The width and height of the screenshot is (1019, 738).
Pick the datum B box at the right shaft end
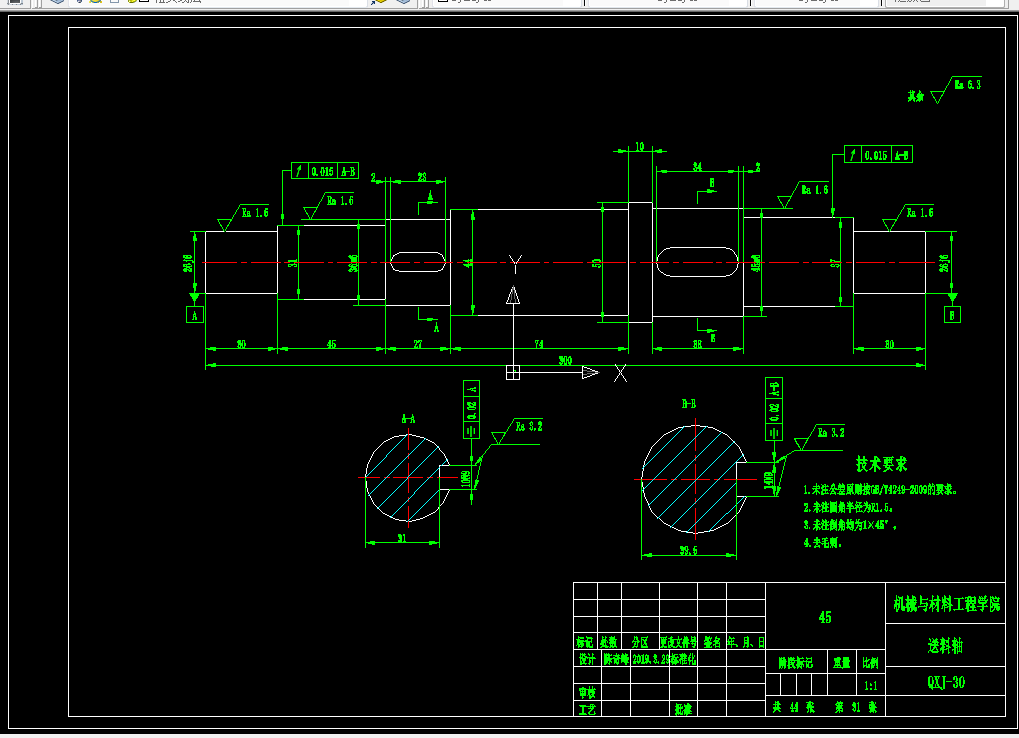[x=952, y=314]
